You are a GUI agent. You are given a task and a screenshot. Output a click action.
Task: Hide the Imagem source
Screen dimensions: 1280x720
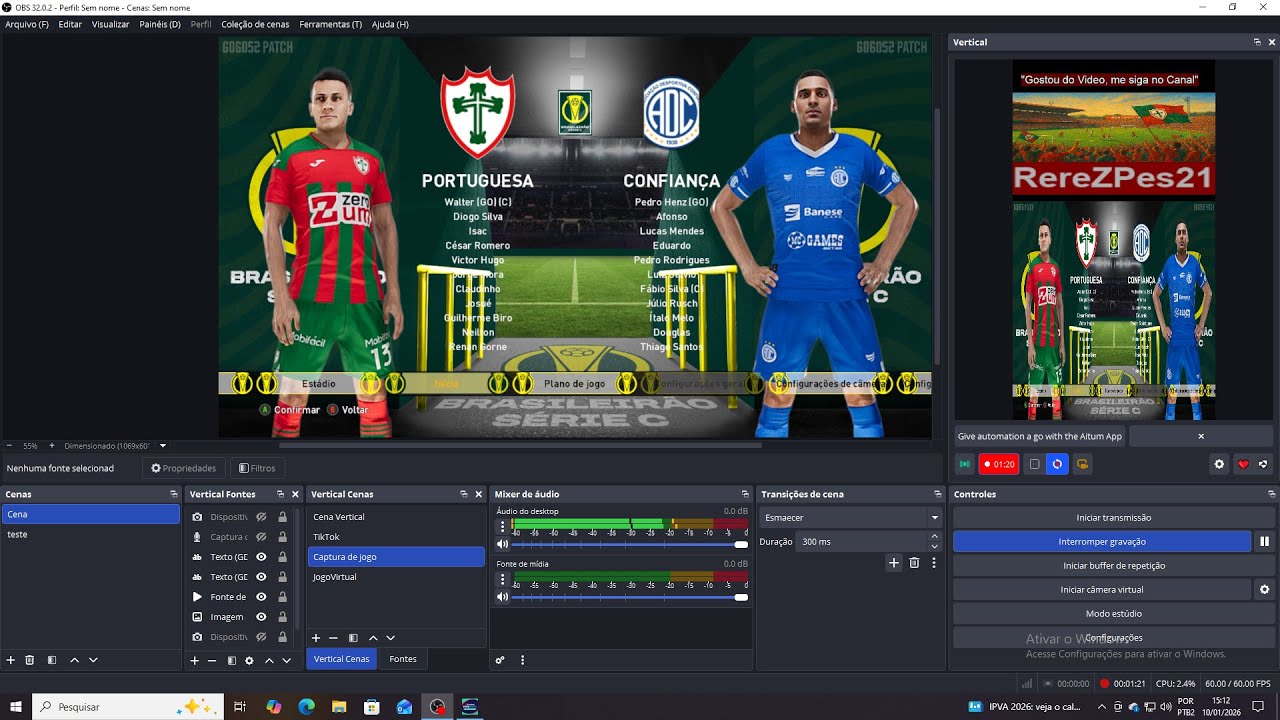[261, 617]
